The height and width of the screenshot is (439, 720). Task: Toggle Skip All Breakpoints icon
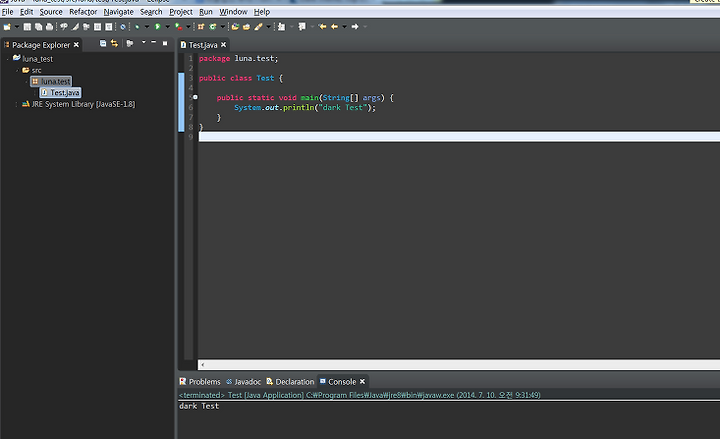(x=123, y=27)
